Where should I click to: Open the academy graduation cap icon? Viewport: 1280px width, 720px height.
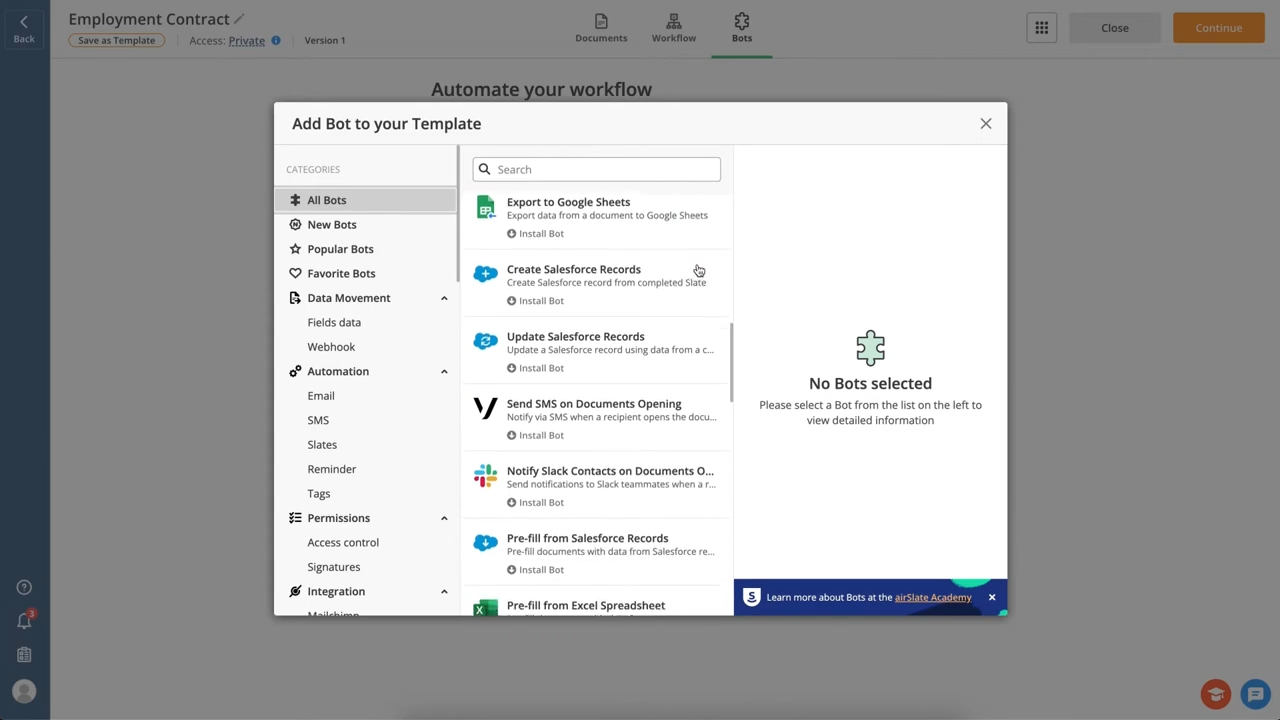[x=1216, y=694]
